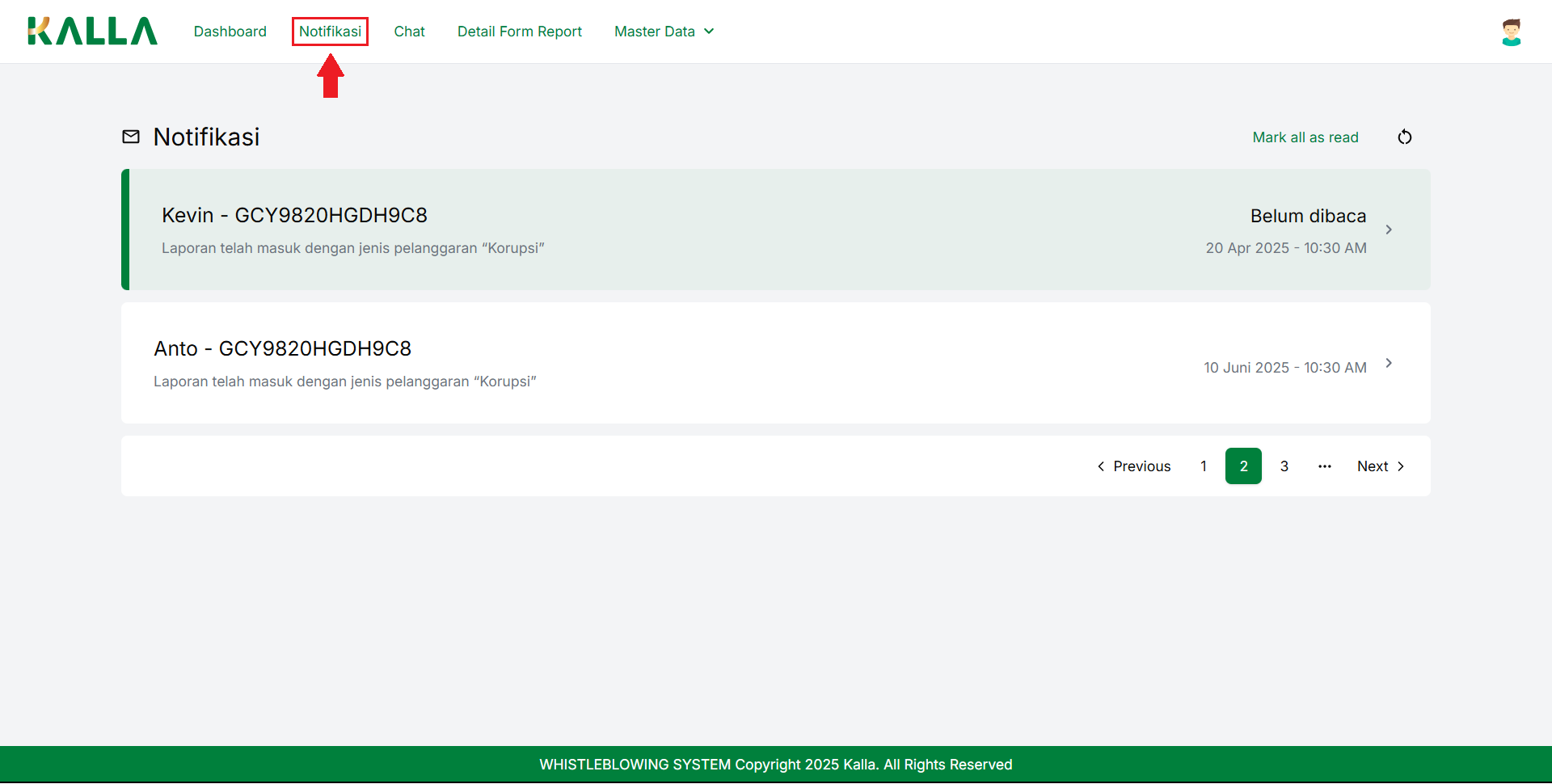Click the Kalla logo
Image resolution: width=1552 pixels, height=784 pixels.
[x=92, y=32]
